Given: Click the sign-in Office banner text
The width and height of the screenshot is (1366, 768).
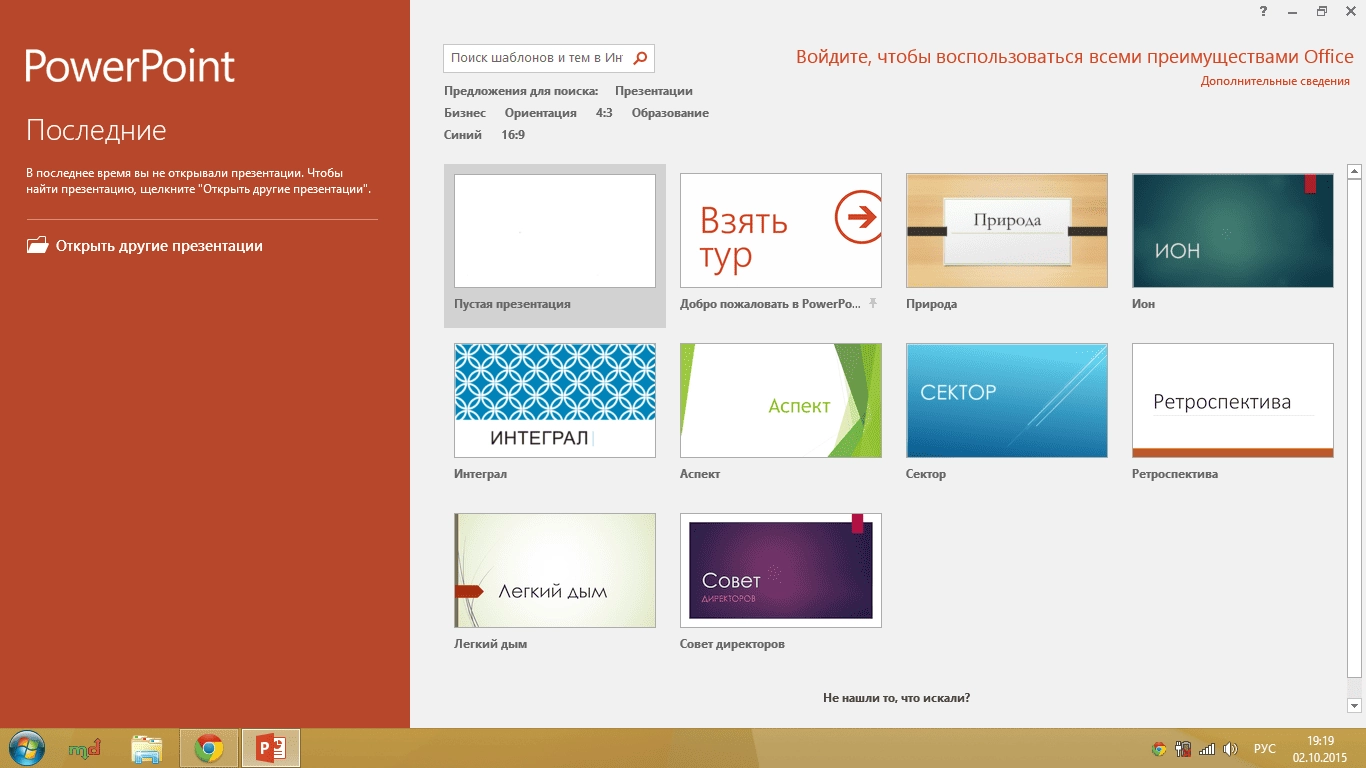Looking at the screenshot, I should 1075,57.
